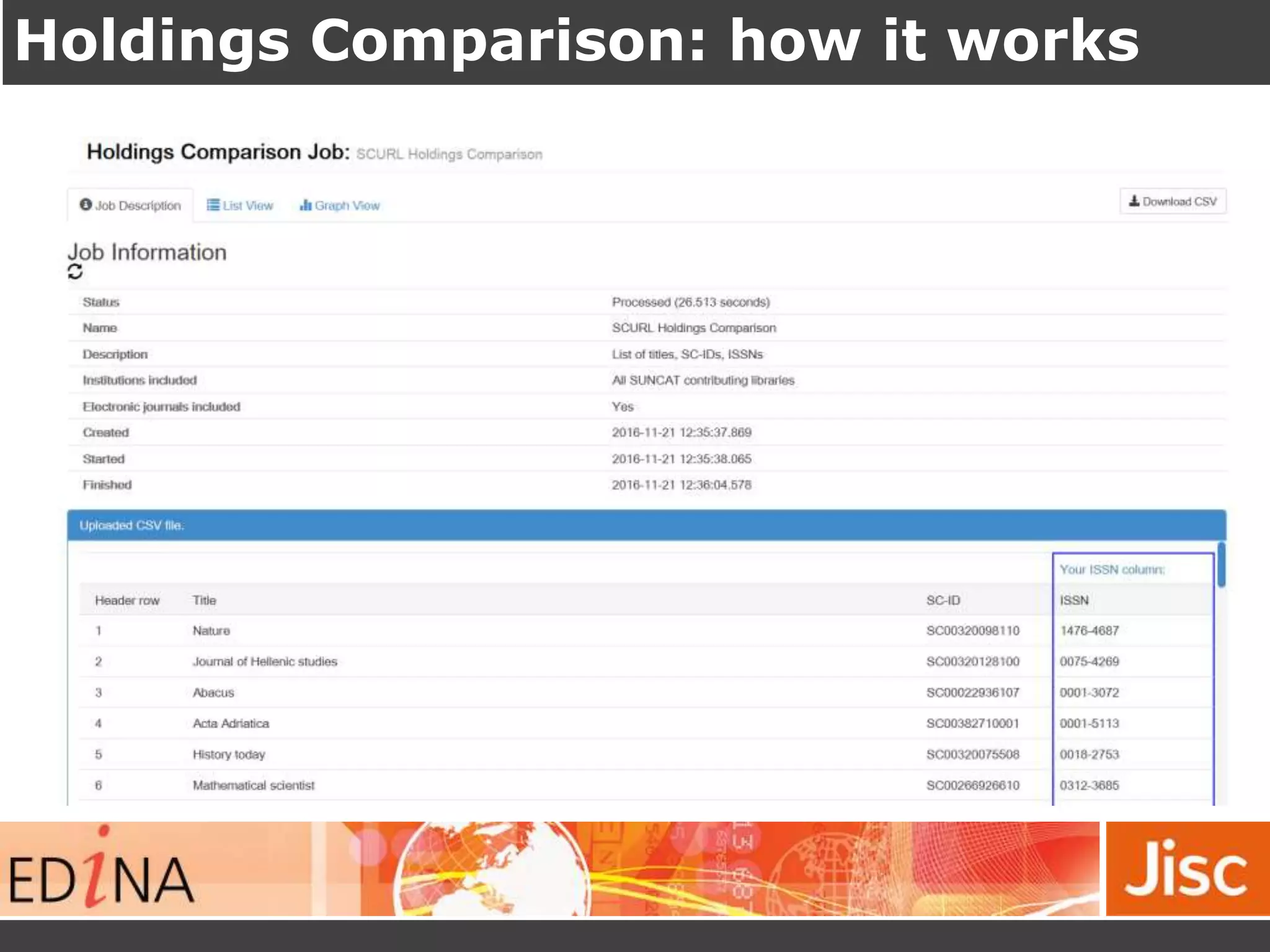1270x952 pixels.
Task: Click ISSN value 0001-3072
Action: (x=1090, y=692)
